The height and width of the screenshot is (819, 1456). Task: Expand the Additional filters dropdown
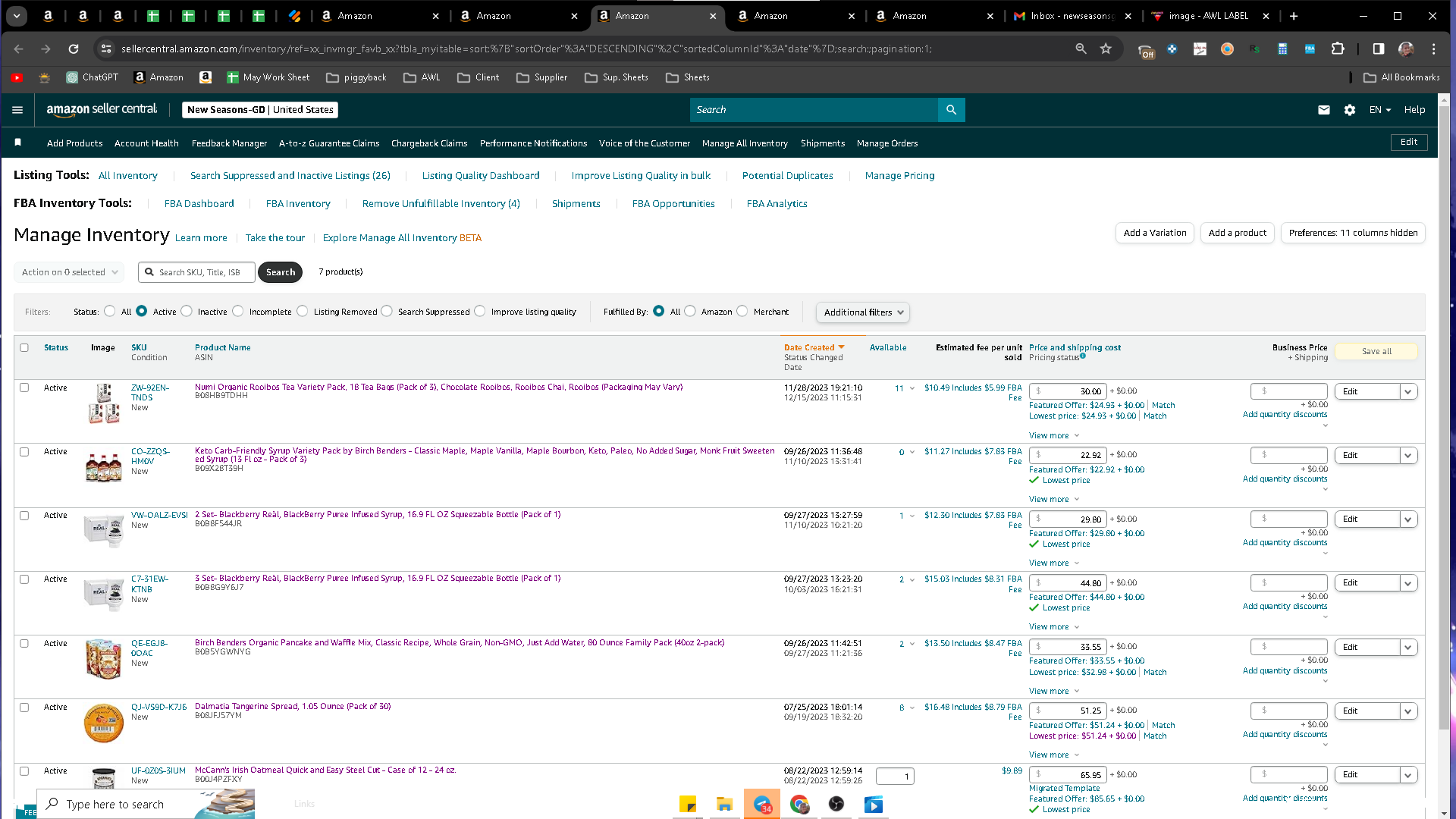point(863,312)
